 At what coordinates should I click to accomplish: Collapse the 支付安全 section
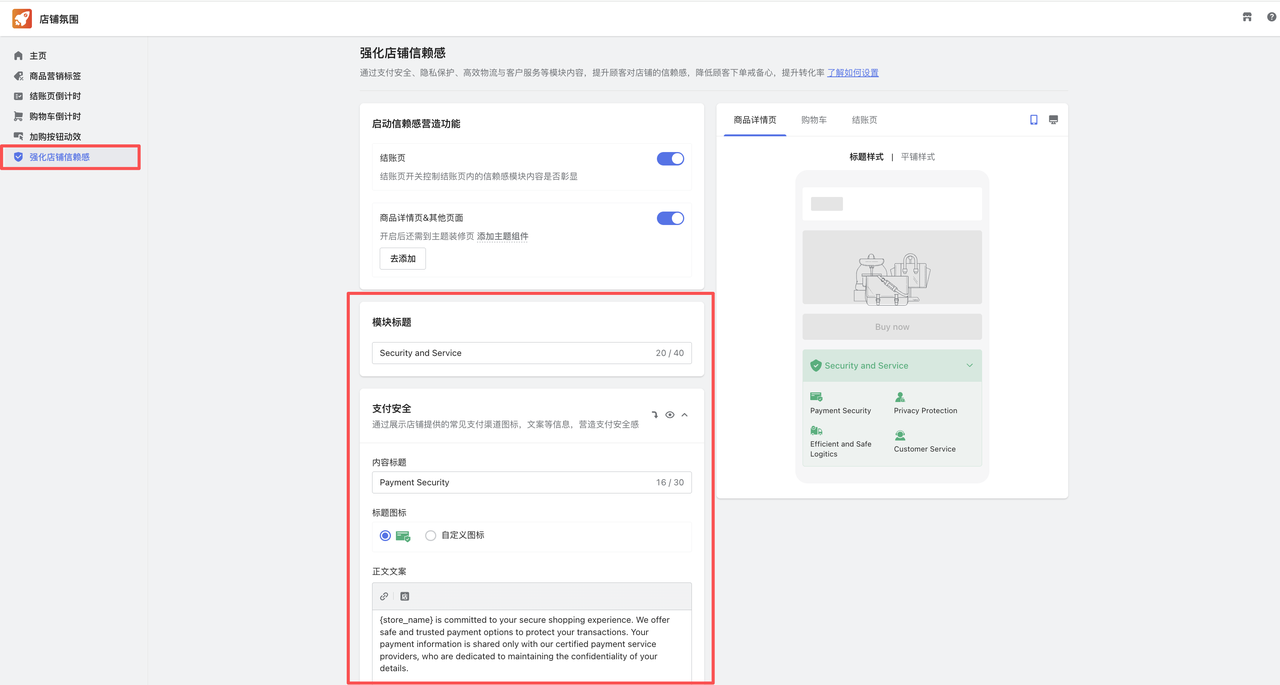coord(684,414)
